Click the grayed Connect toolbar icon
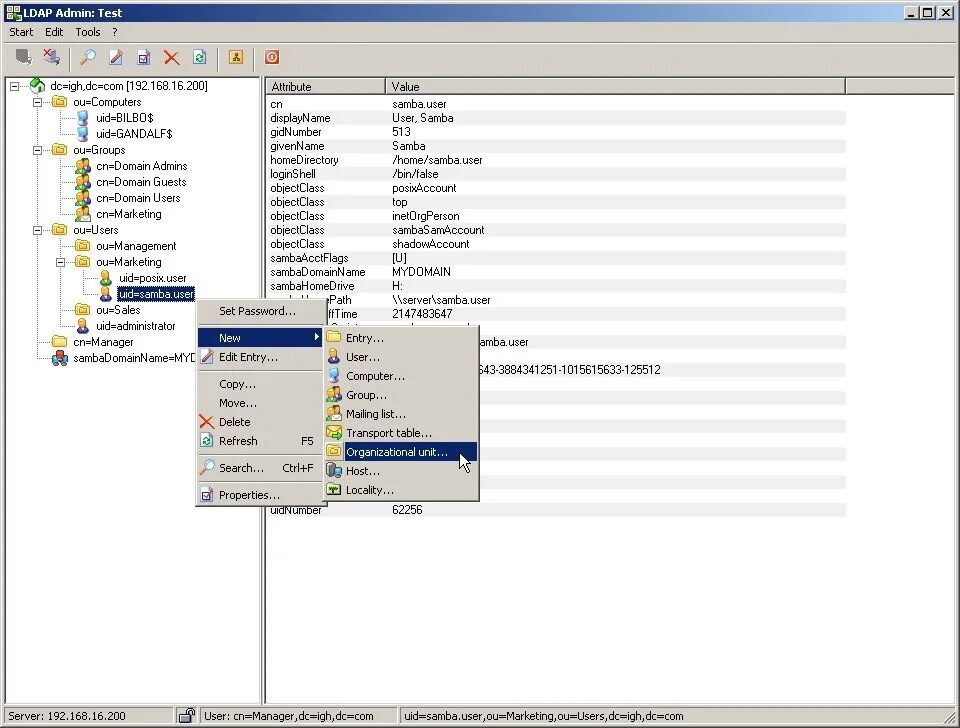The height and width of the screenshot is (728, 960). pos(24,58)
